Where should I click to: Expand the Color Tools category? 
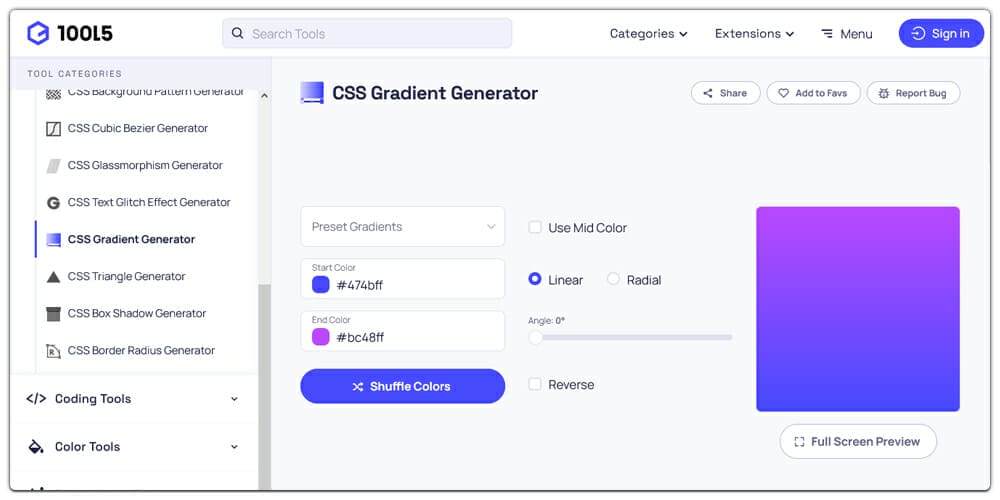133,446
